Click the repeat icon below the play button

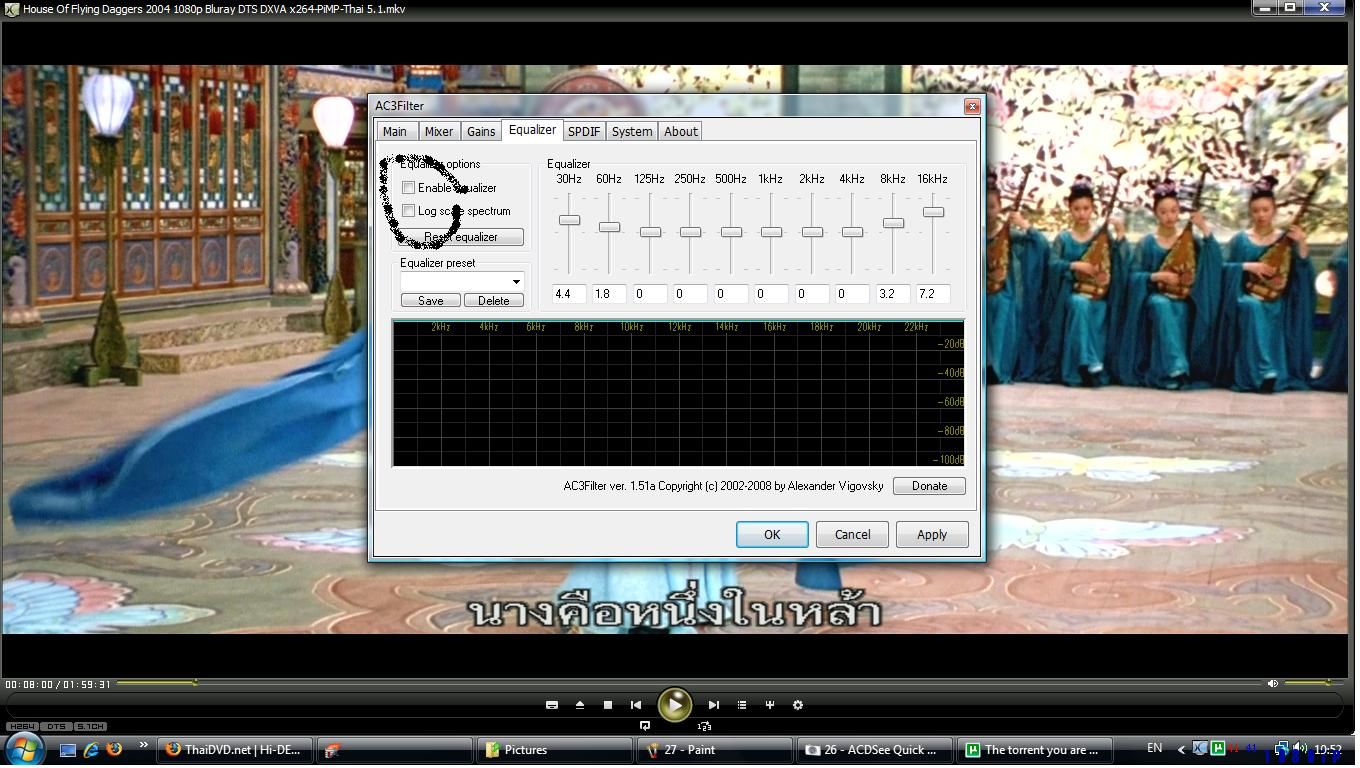(x=645, y=726)
